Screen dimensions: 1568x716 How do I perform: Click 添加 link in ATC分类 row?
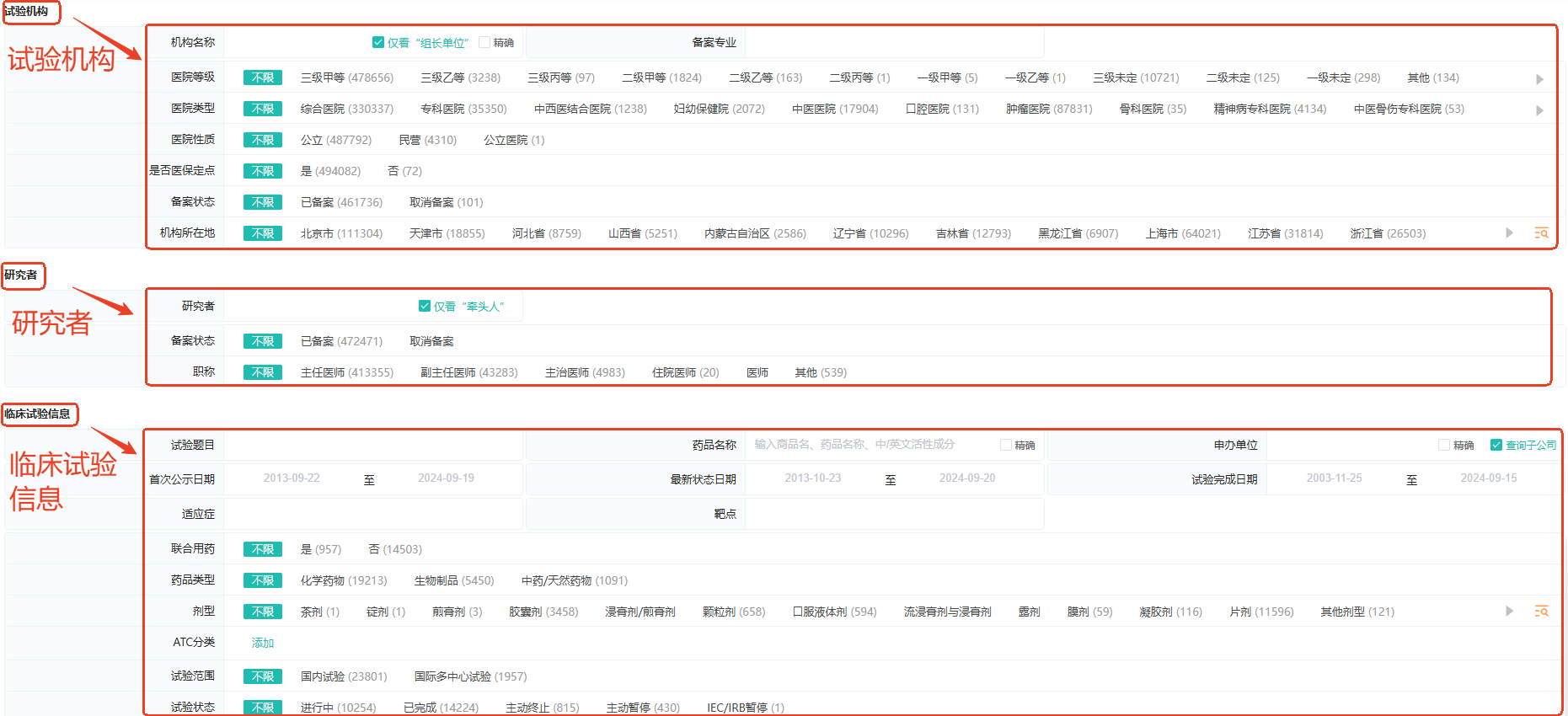263,643
